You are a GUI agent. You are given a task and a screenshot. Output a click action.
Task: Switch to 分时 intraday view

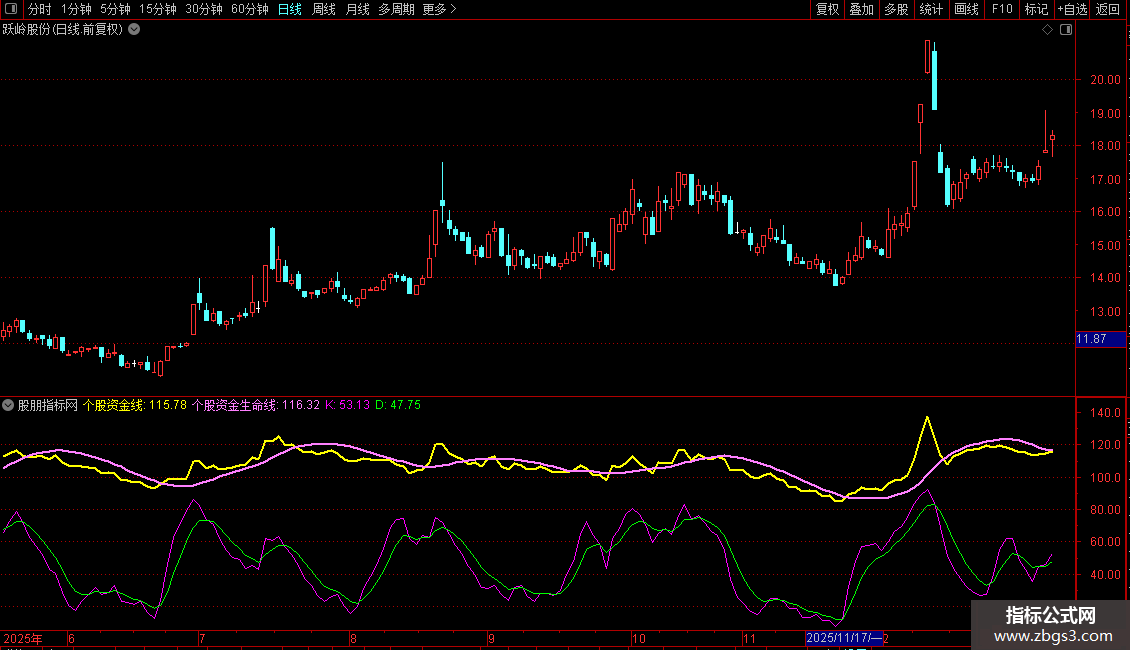coord(40,9)
